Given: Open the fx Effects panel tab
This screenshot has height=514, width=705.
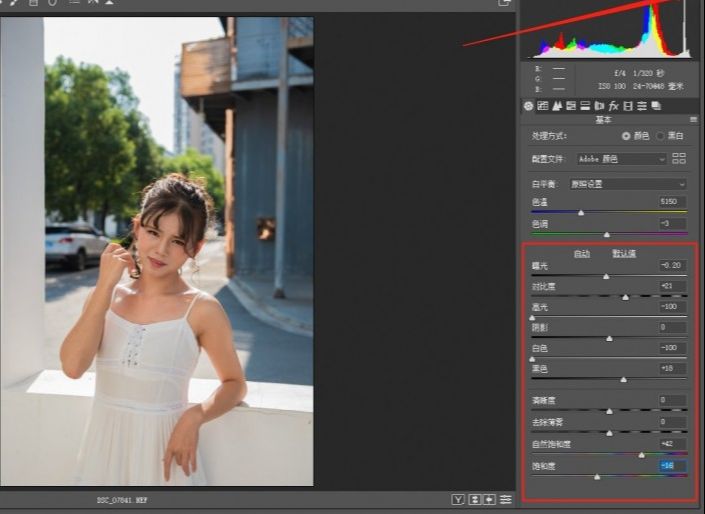Looking at the screenshot, I should pos(613,106).
